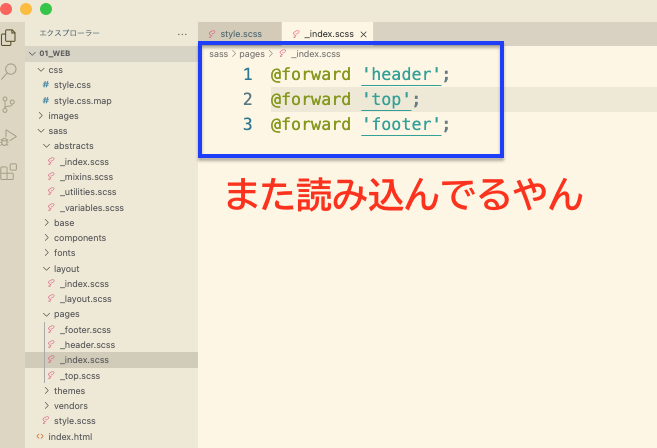Open the Explorer view in activity bar
Screen dimensions: 657x448
click(9, 37)
